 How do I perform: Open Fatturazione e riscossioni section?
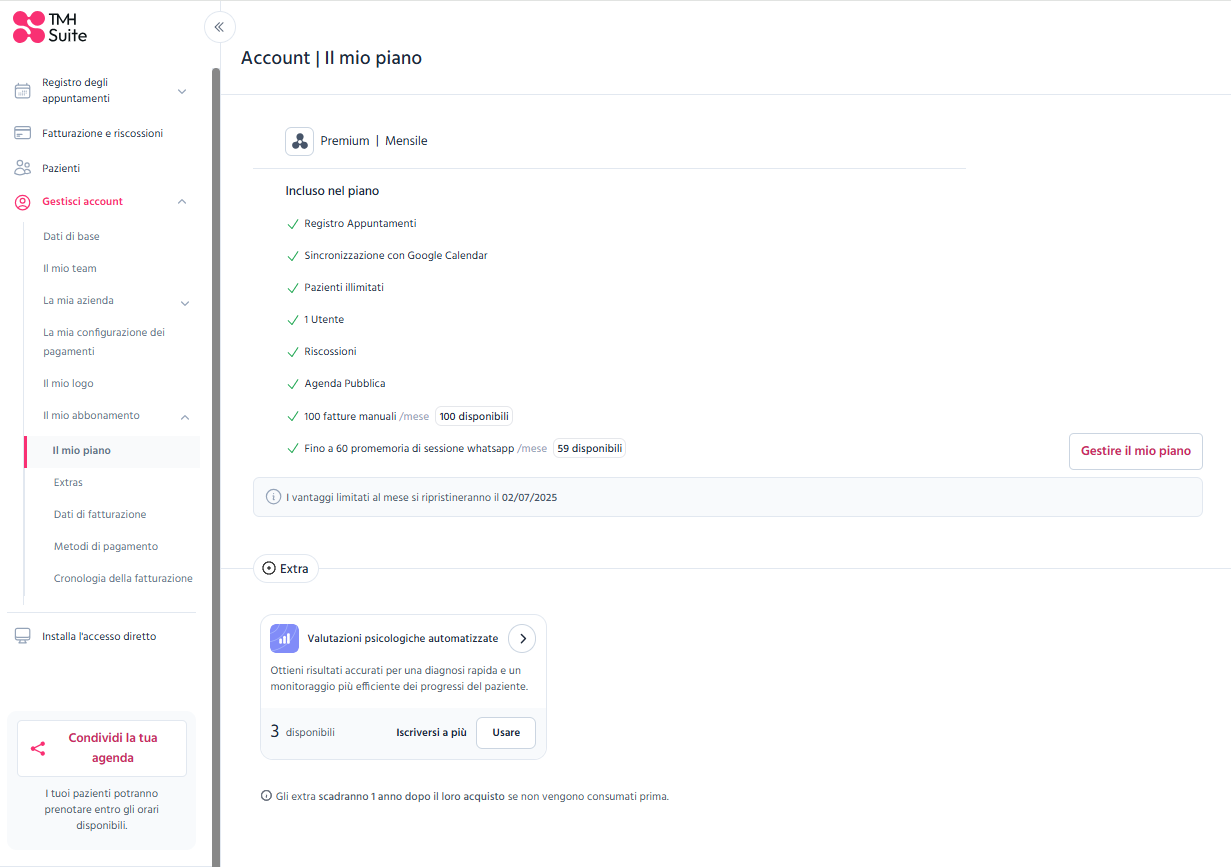[x=102, y=133]
